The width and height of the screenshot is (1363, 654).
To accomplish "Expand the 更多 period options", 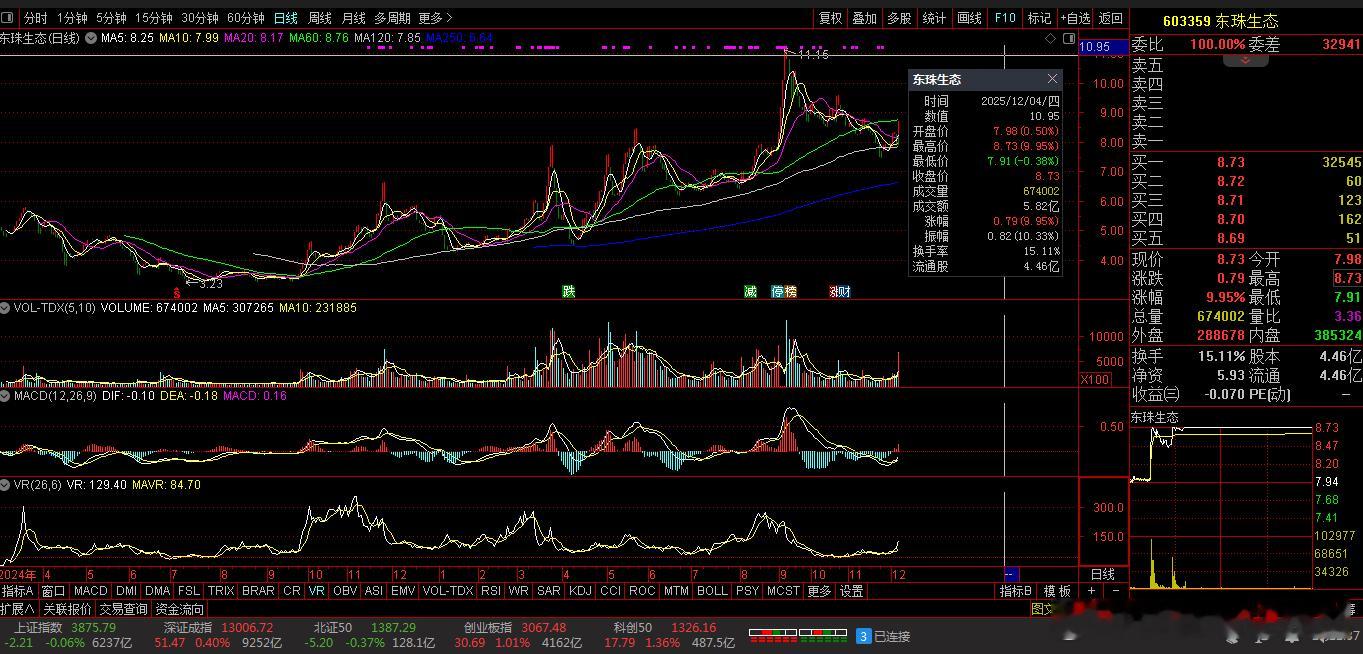I will [x=435, y=18].
